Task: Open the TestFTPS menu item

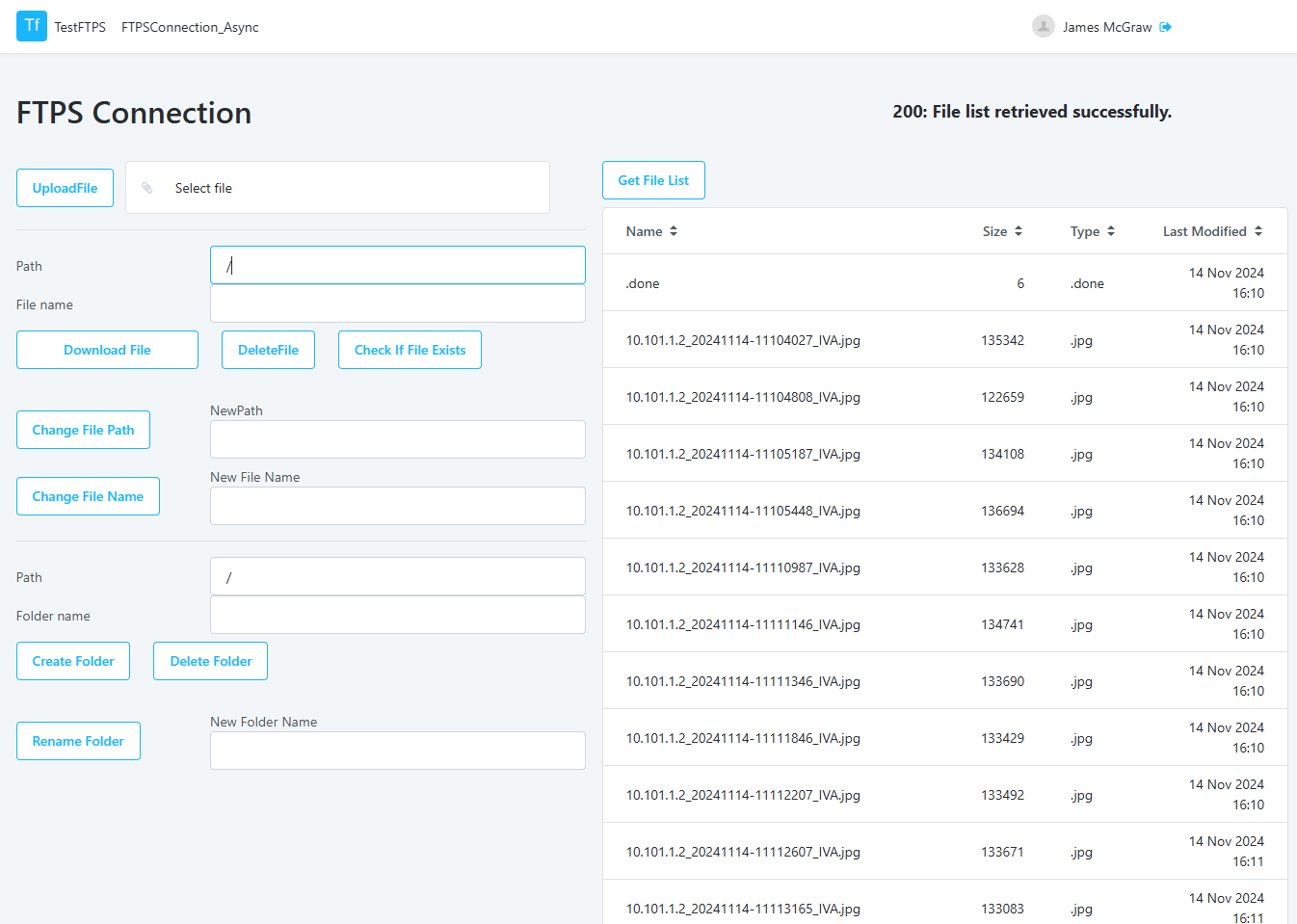Action: coord(80,27)
